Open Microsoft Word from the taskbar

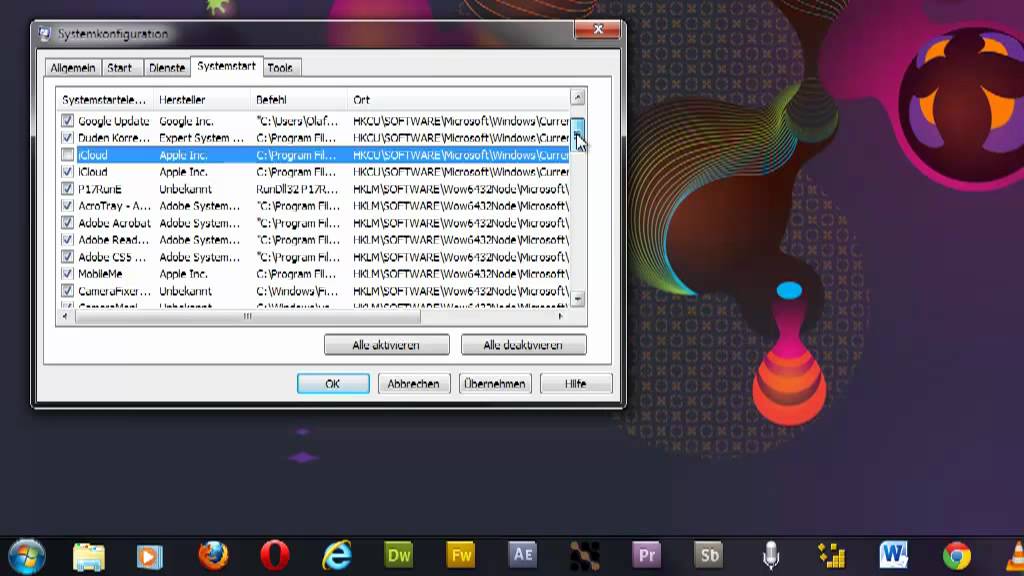click(893, 556)
